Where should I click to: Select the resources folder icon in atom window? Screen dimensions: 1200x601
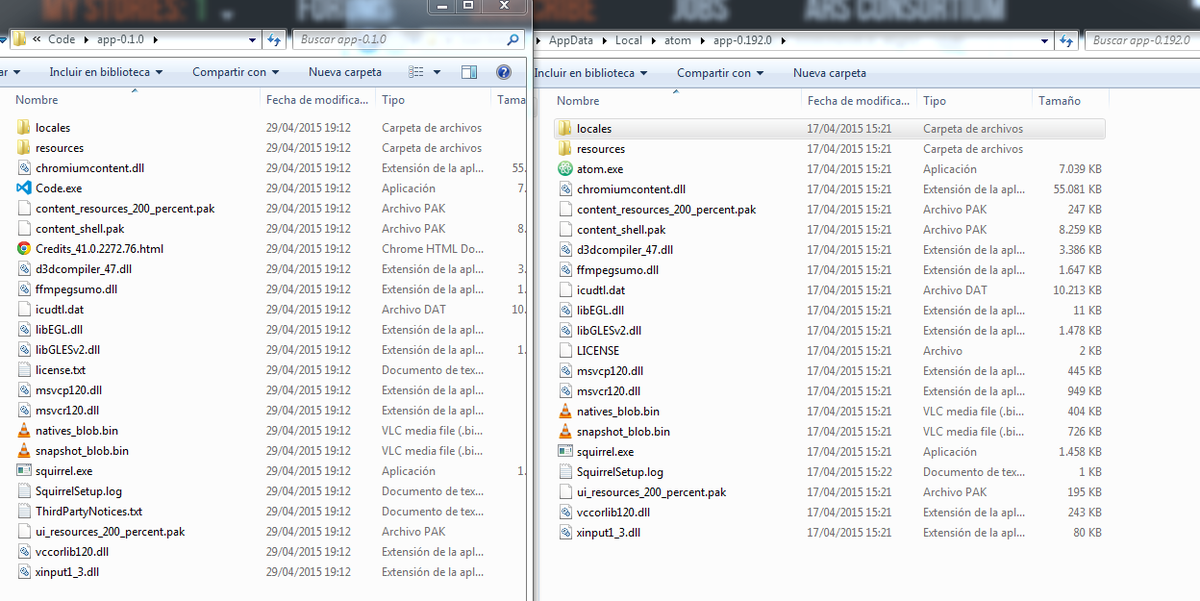point(566,149)
